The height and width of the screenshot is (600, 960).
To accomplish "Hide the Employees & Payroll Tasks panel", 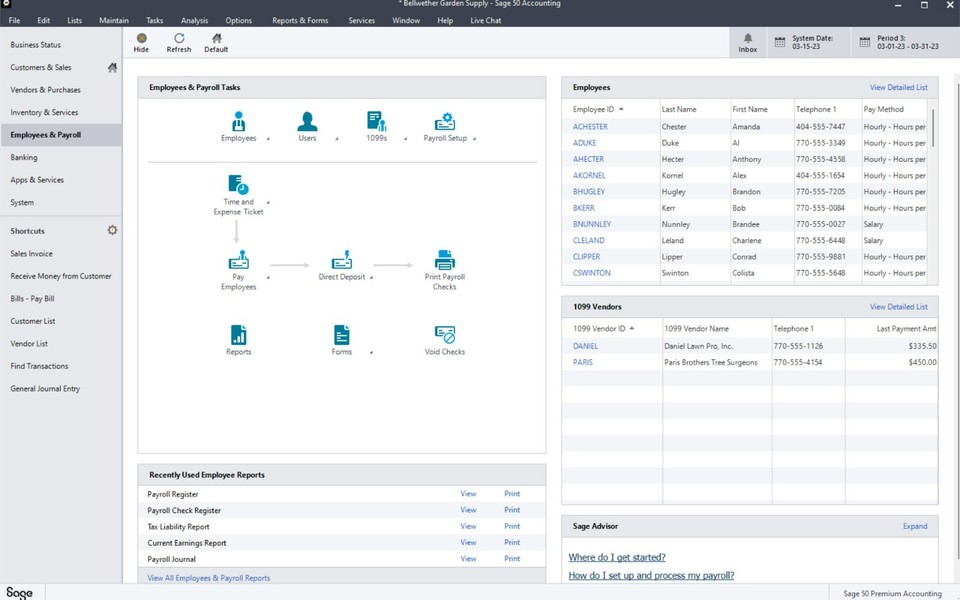I will click(x=141, y=40).
